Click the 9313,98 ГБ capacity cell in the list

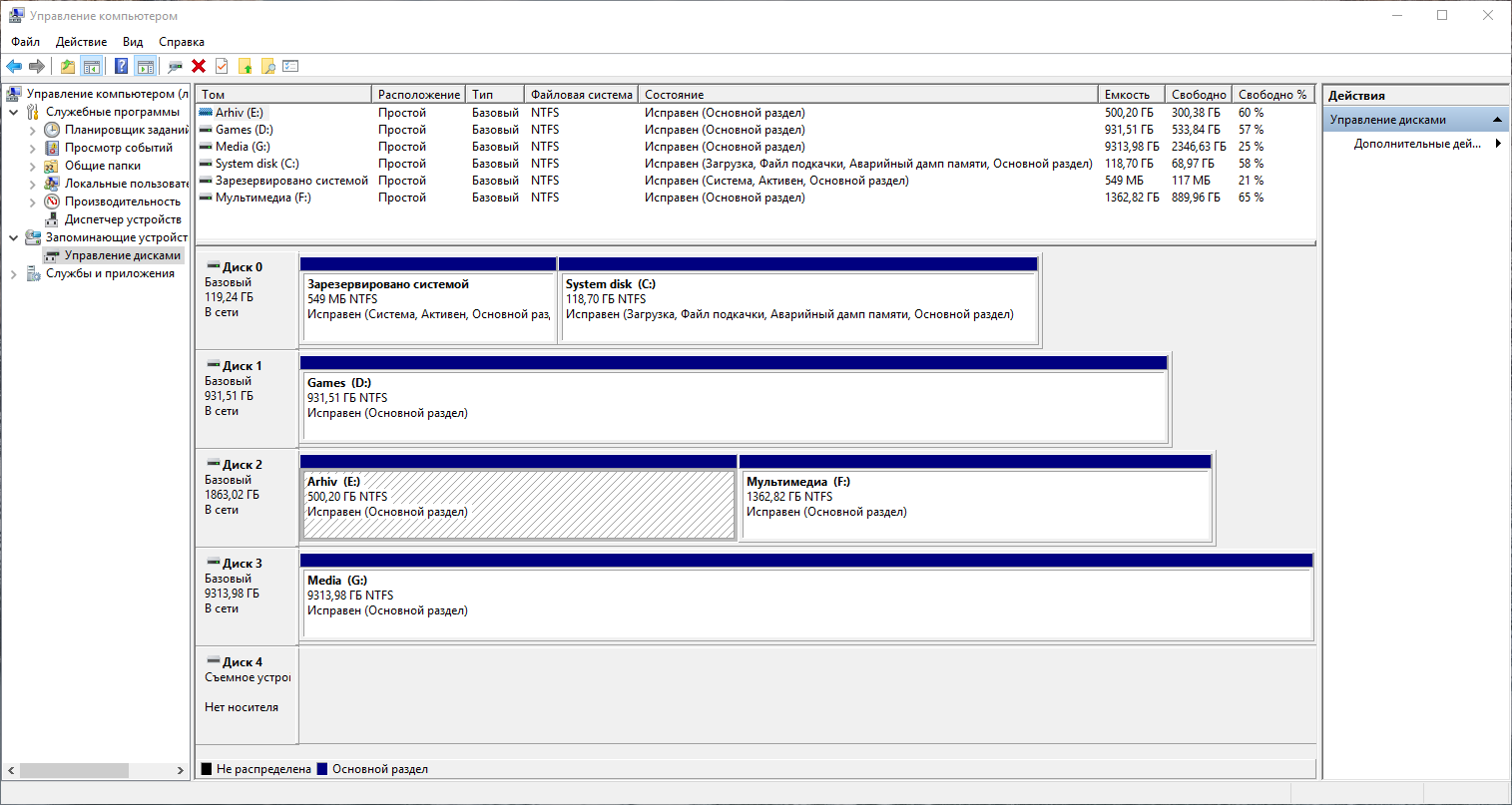tap(1132, 147)
